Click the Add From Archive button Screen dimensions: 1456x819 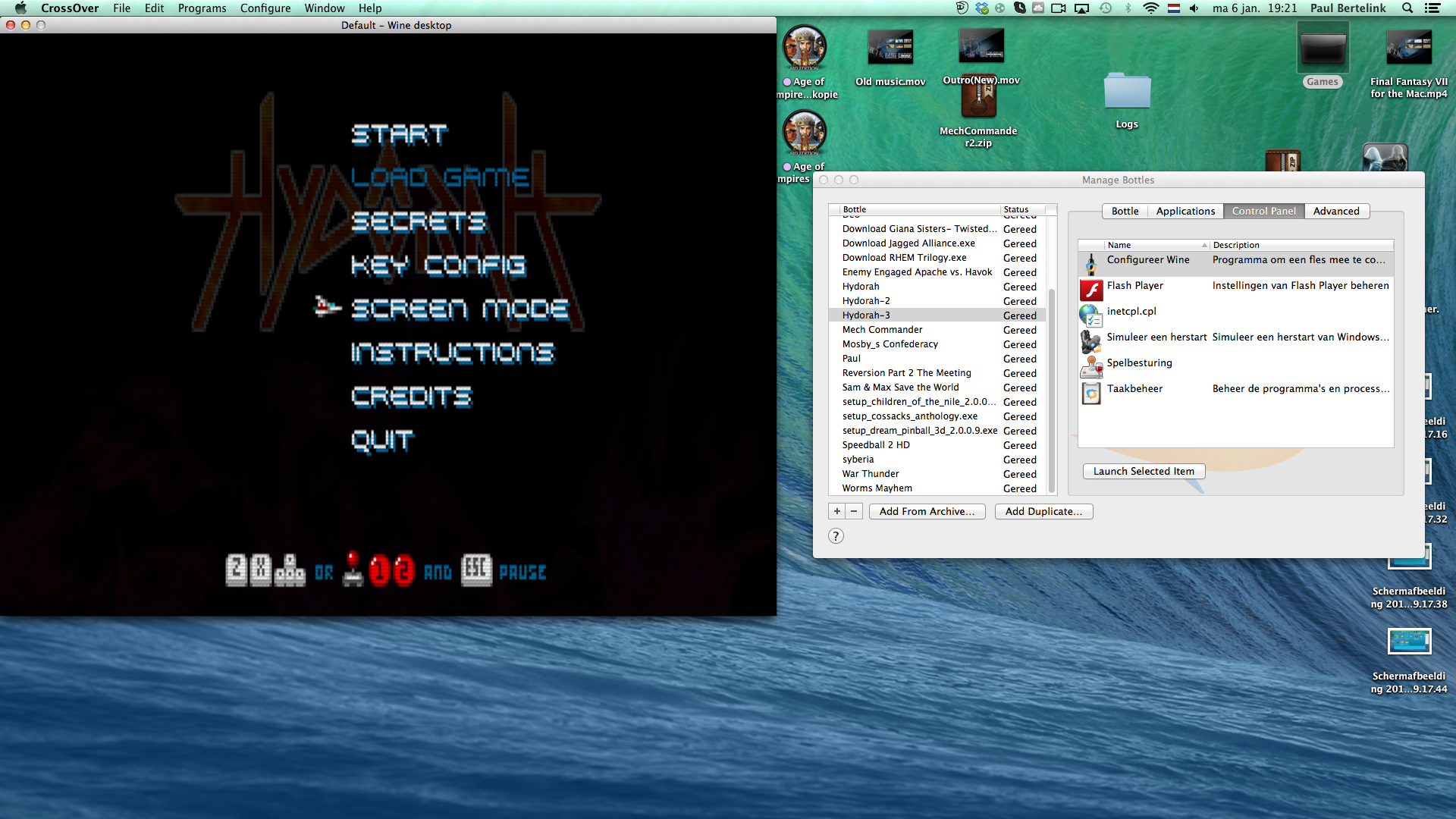927,511
